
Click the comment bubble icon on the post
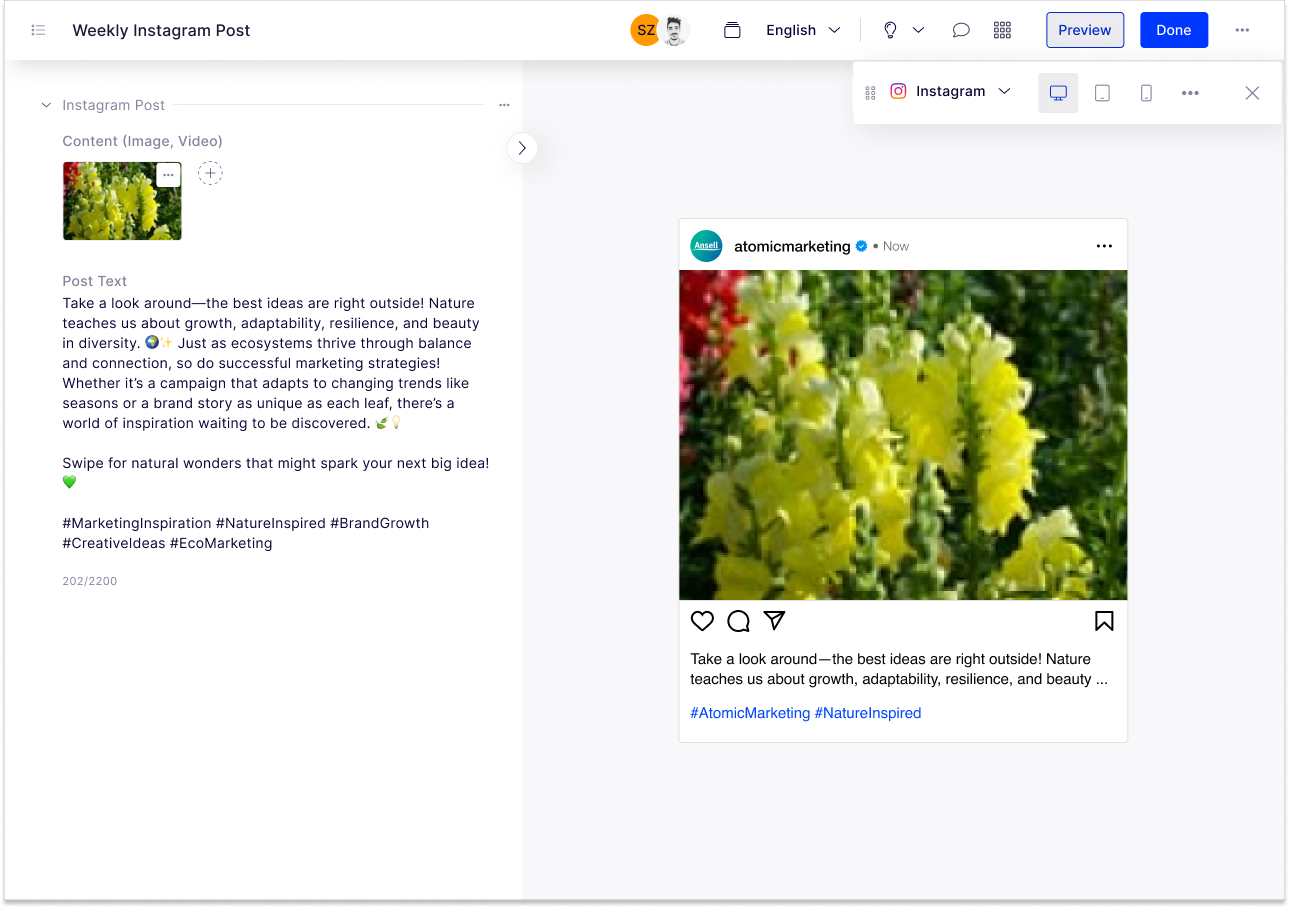(x=738, y=621)
